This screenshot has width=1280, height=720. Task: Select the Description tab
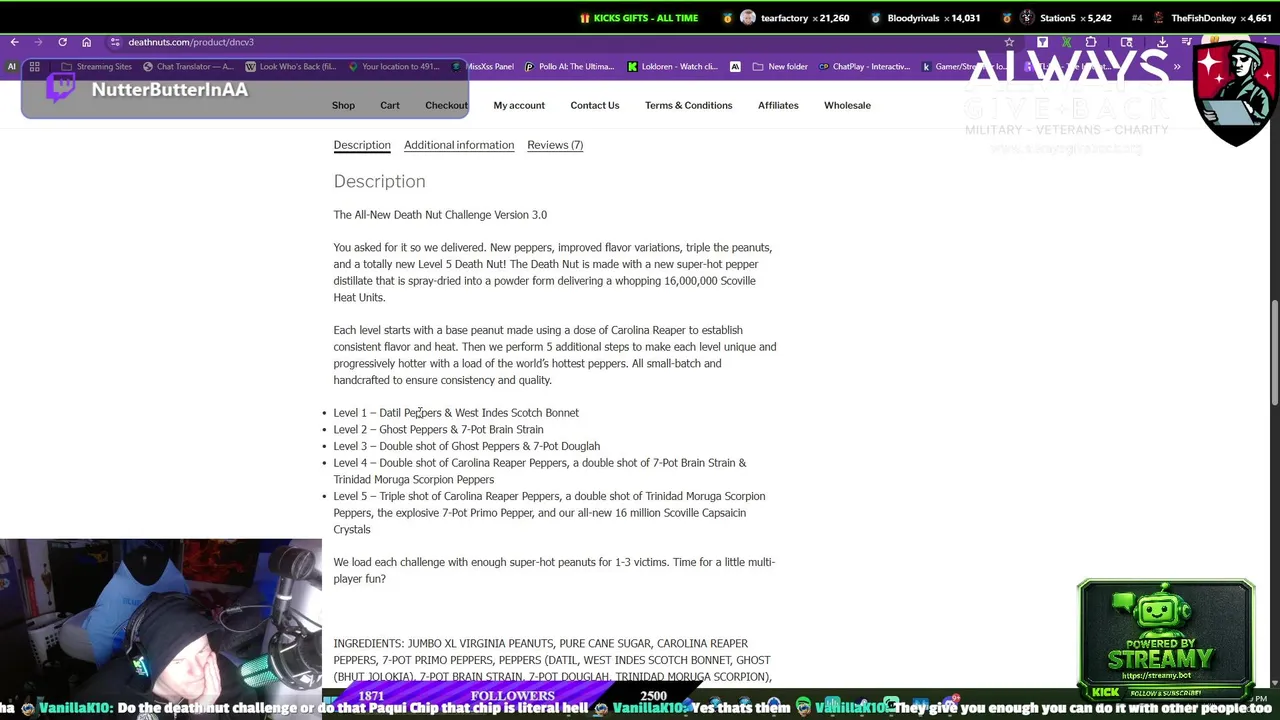pyautogui.click(x=362, y=145)
